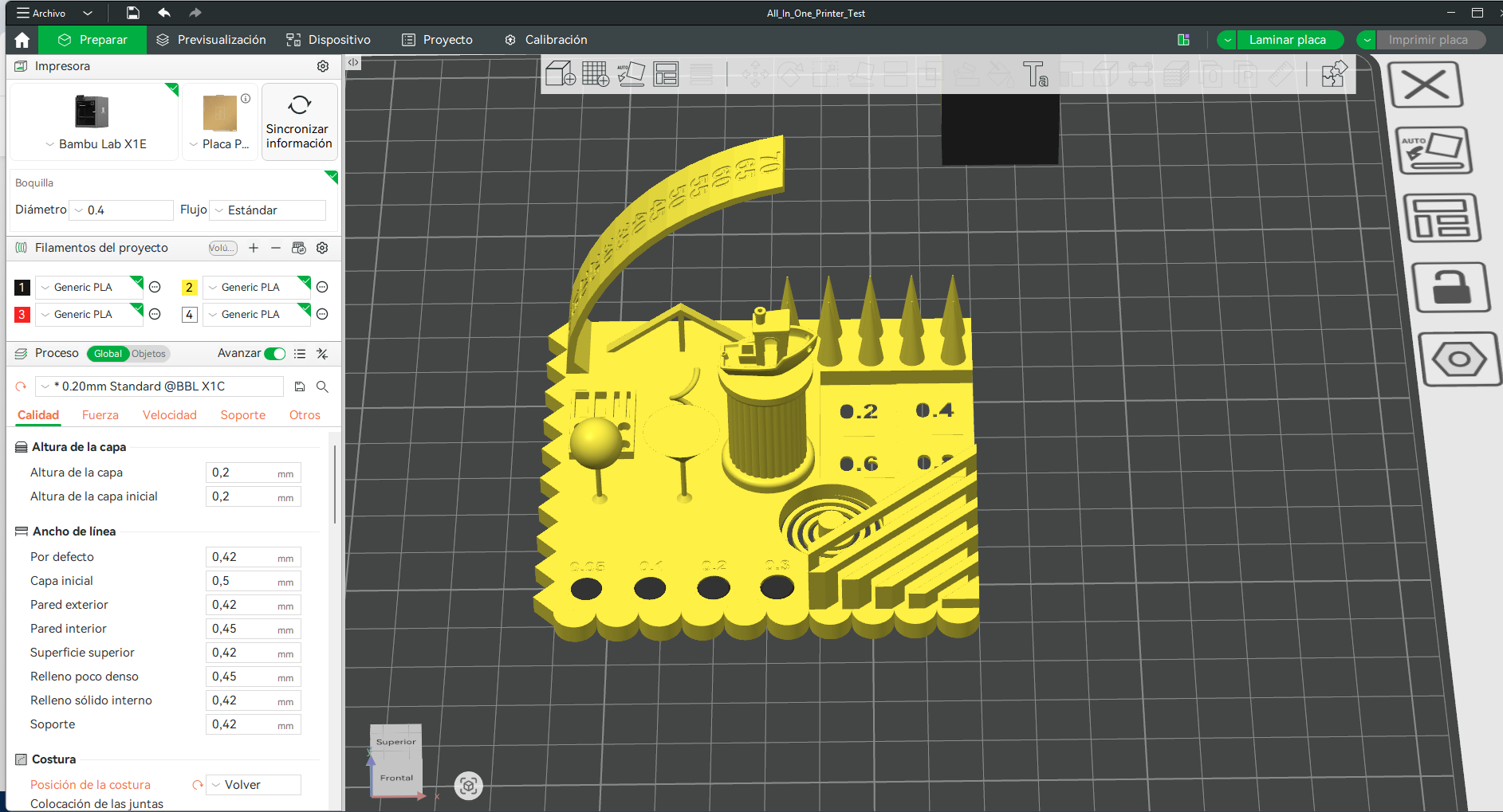Open the seam position Volver dropdown
This screenshot has width=1503, height=812.
click(254, 785)
